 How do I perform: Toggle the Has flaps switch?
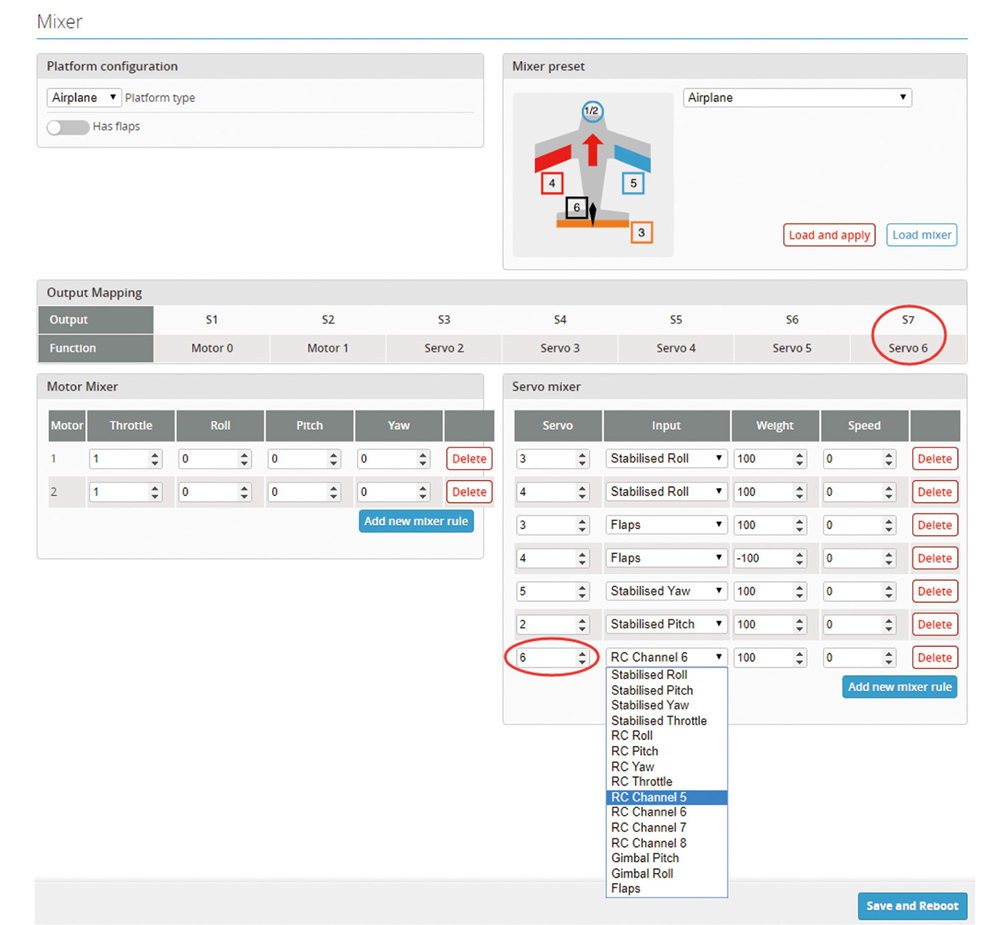click(x=67, y=127)
